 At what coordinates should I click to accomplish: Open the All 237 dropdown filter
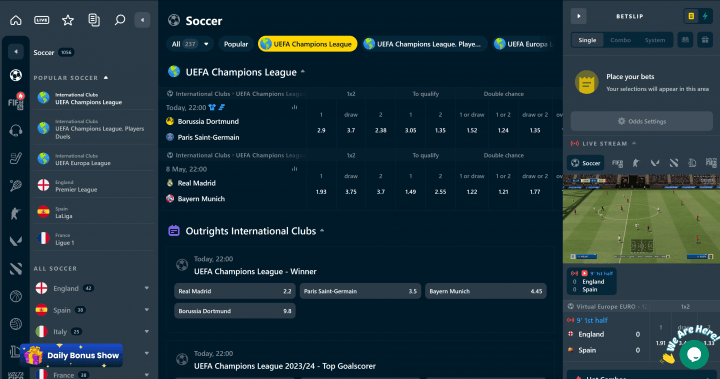tap(190, 44)
